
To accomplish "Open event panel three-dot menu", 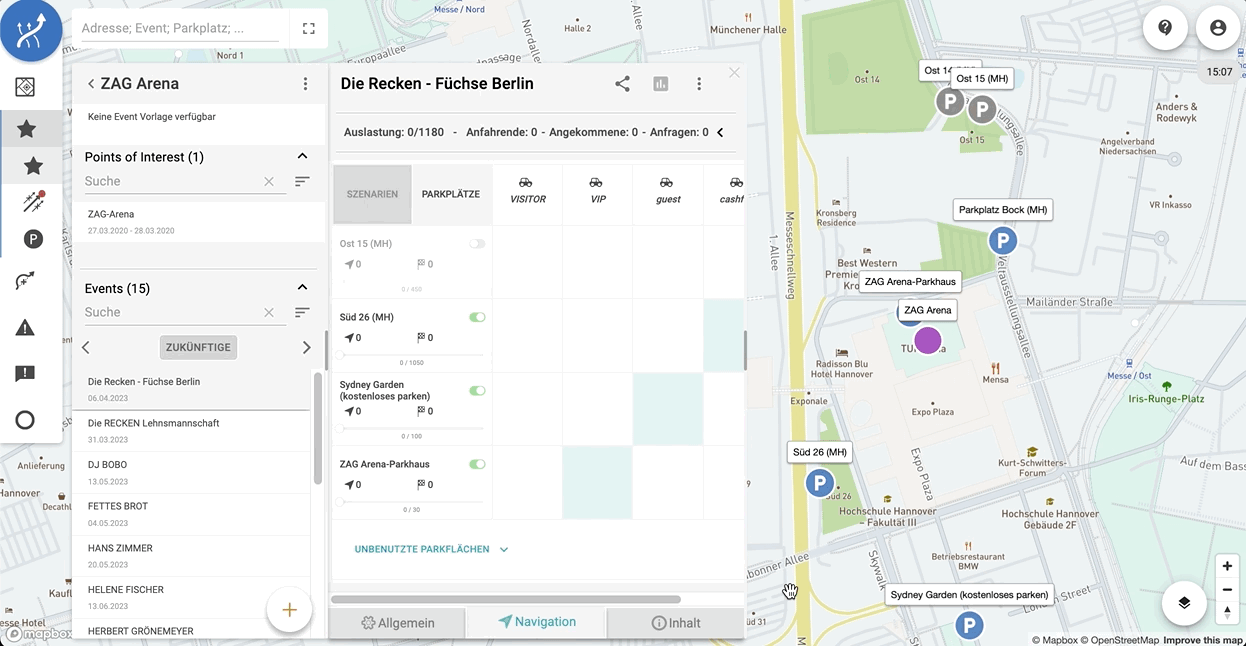I will tap(700, 84).
